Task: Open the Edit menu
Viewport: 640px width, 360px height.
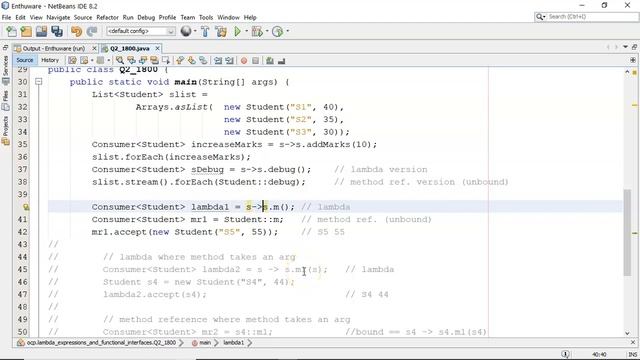Action: point(20,18)
